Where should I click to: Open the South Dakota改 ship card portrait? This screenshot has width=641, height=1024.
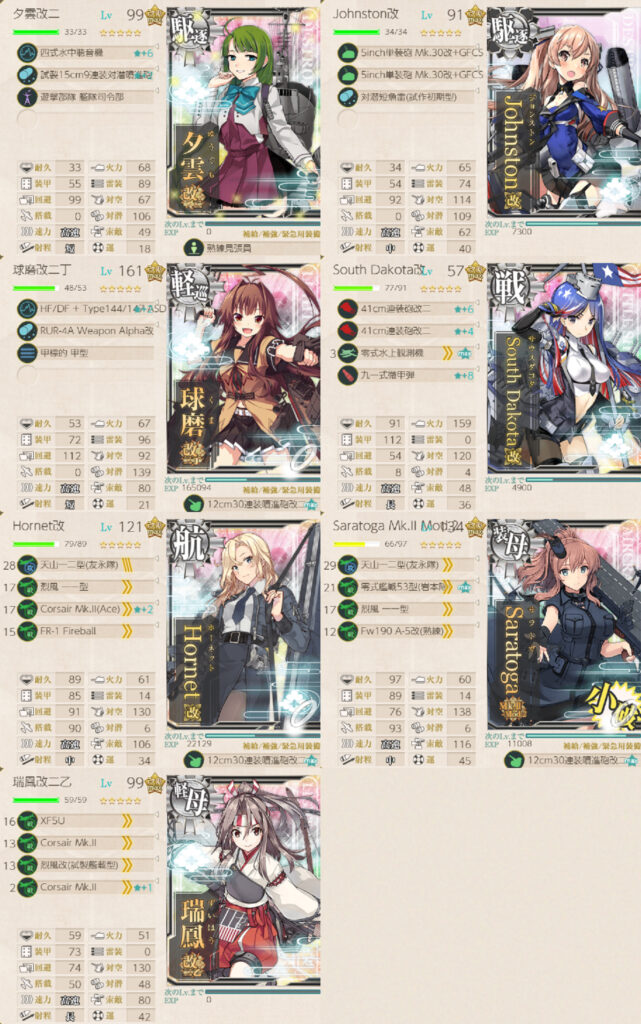564,369
